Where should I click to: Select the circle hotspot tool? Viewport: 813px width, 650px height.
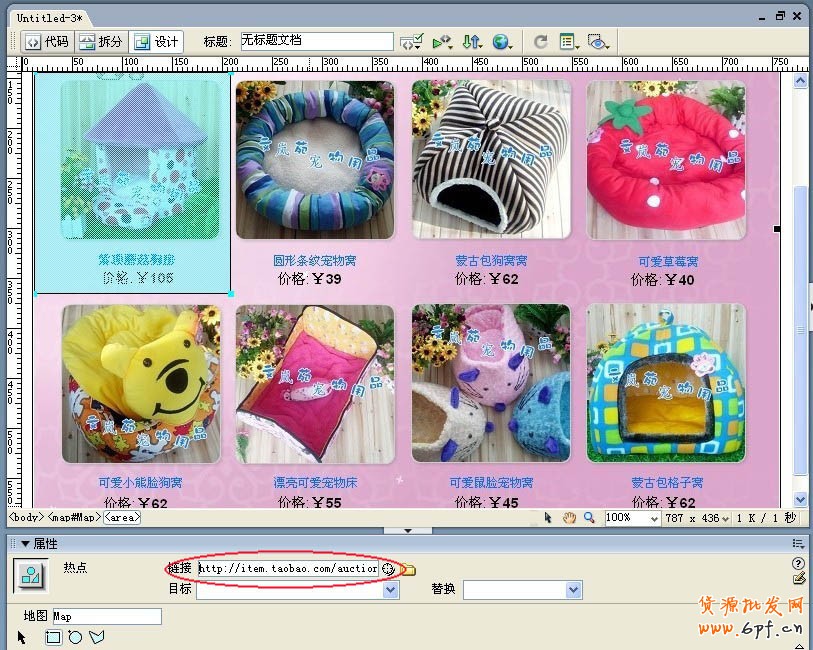(75, 637)
